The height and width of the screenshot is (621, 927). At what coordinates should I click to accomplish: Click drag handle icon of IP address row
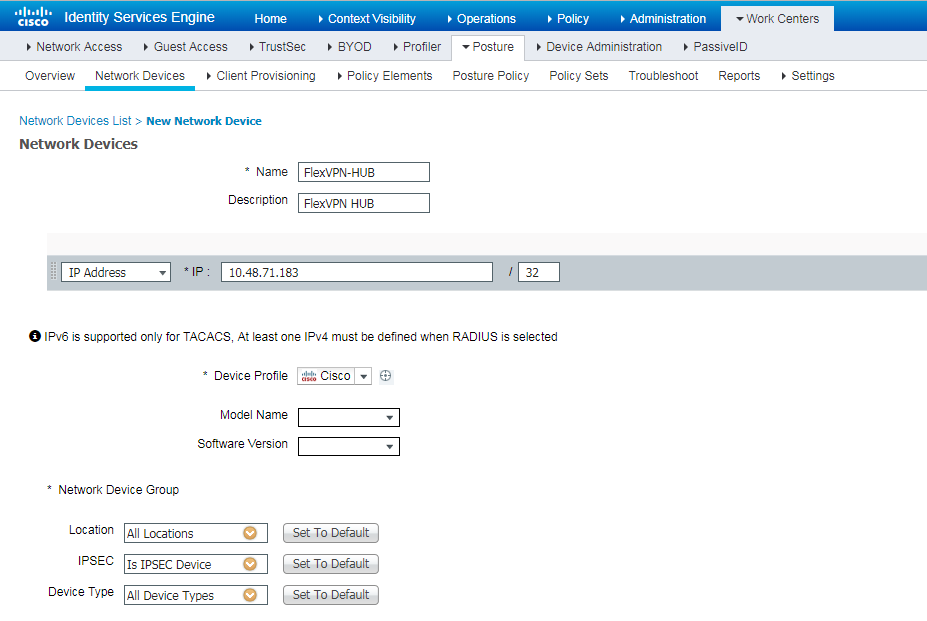(53, 271)
